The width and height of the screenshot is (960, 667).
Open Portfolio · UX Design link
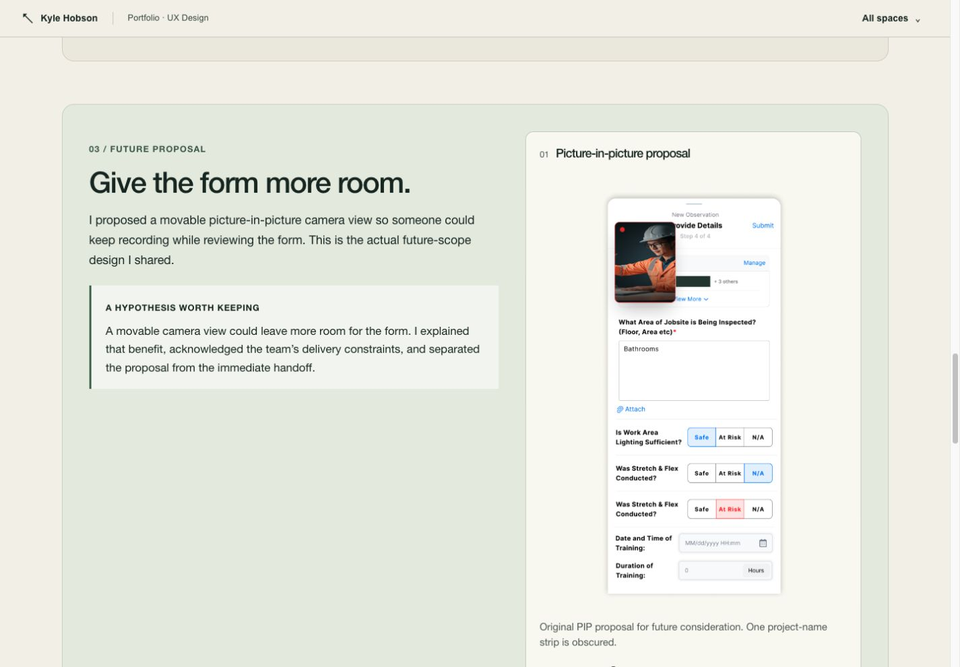168,18
